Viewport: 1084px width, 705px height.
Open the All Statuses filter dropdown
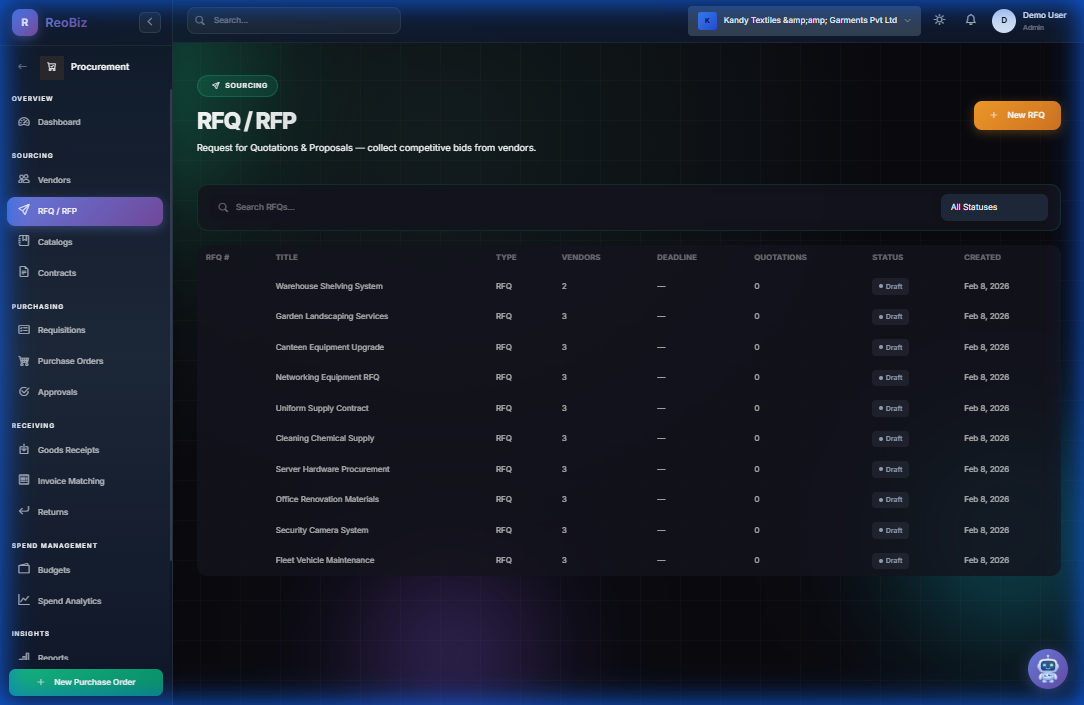pyautogui.click(x=993, y=207)
